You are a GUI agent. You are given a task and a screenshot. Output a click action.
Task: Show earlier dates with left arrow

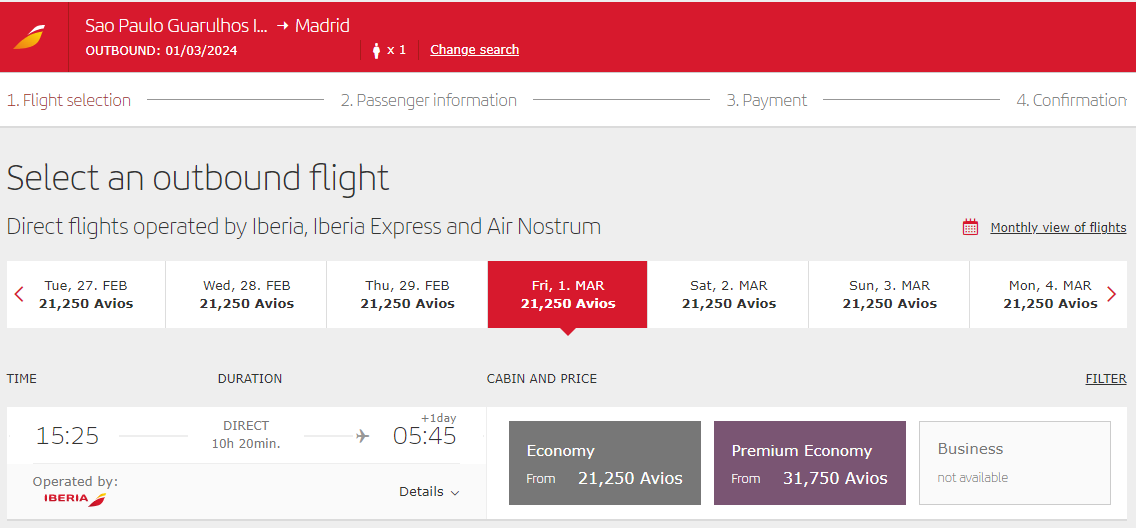[x=19, y=294]
